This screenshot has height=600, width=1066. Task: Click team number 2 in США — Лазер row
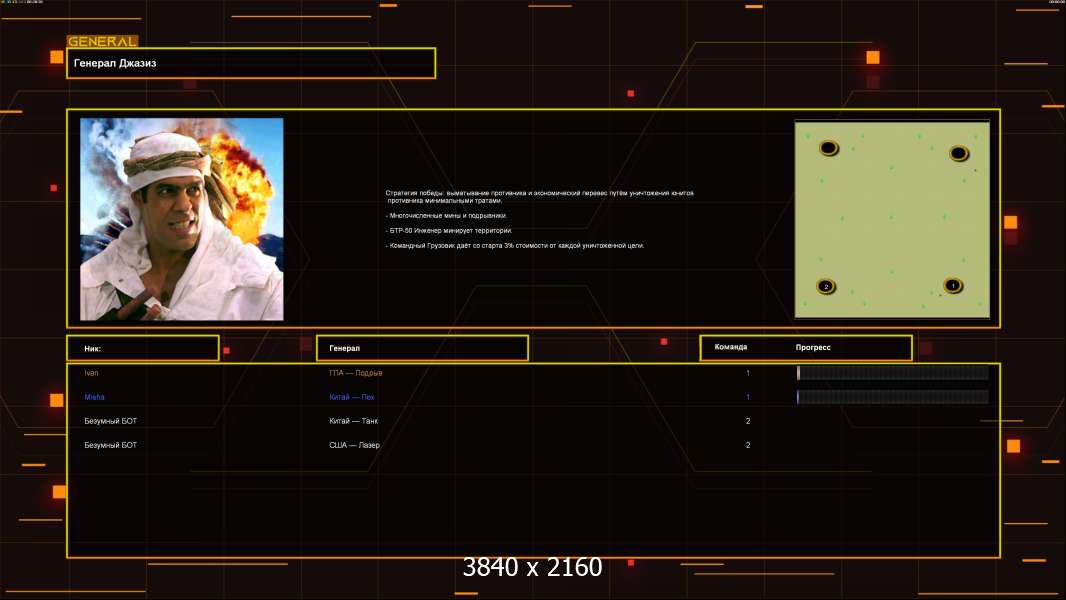(748, 445)
